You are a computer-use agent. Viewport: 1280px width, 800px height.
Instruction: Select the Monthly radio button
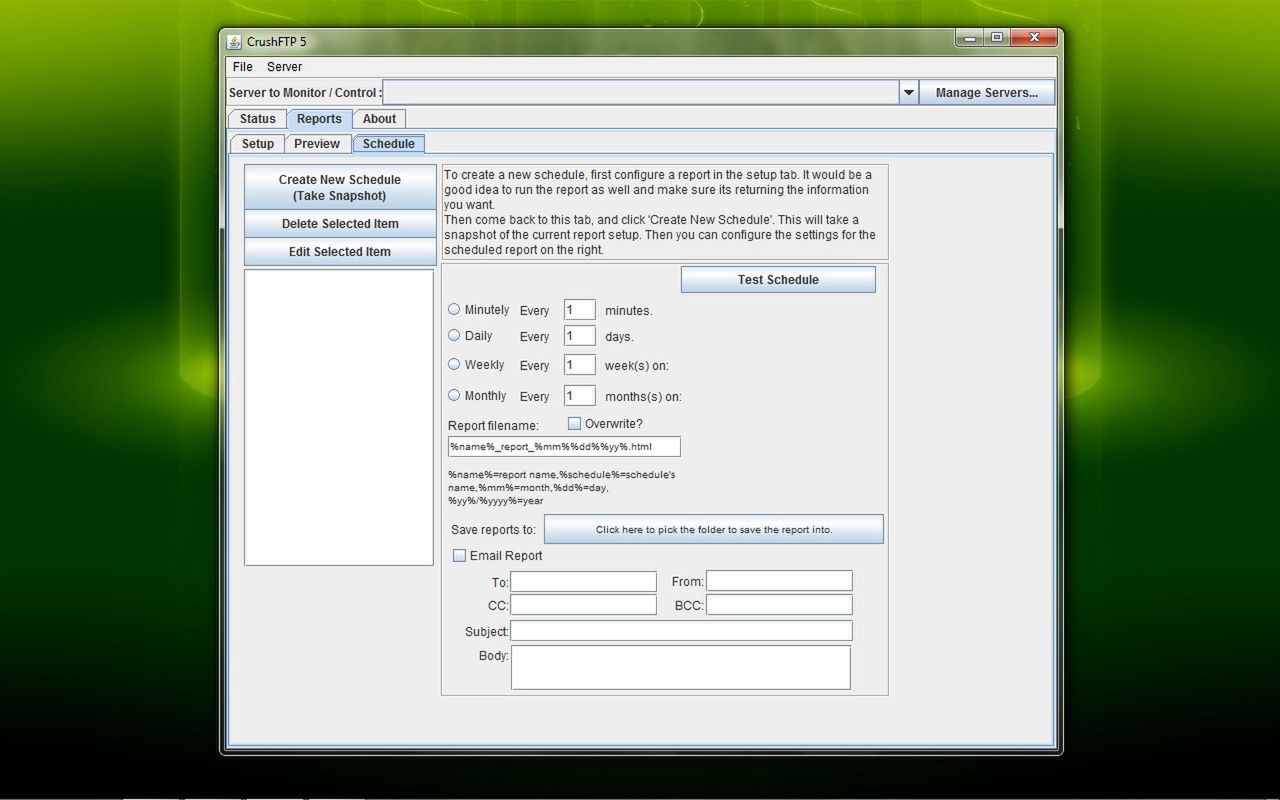pos(454,396)
